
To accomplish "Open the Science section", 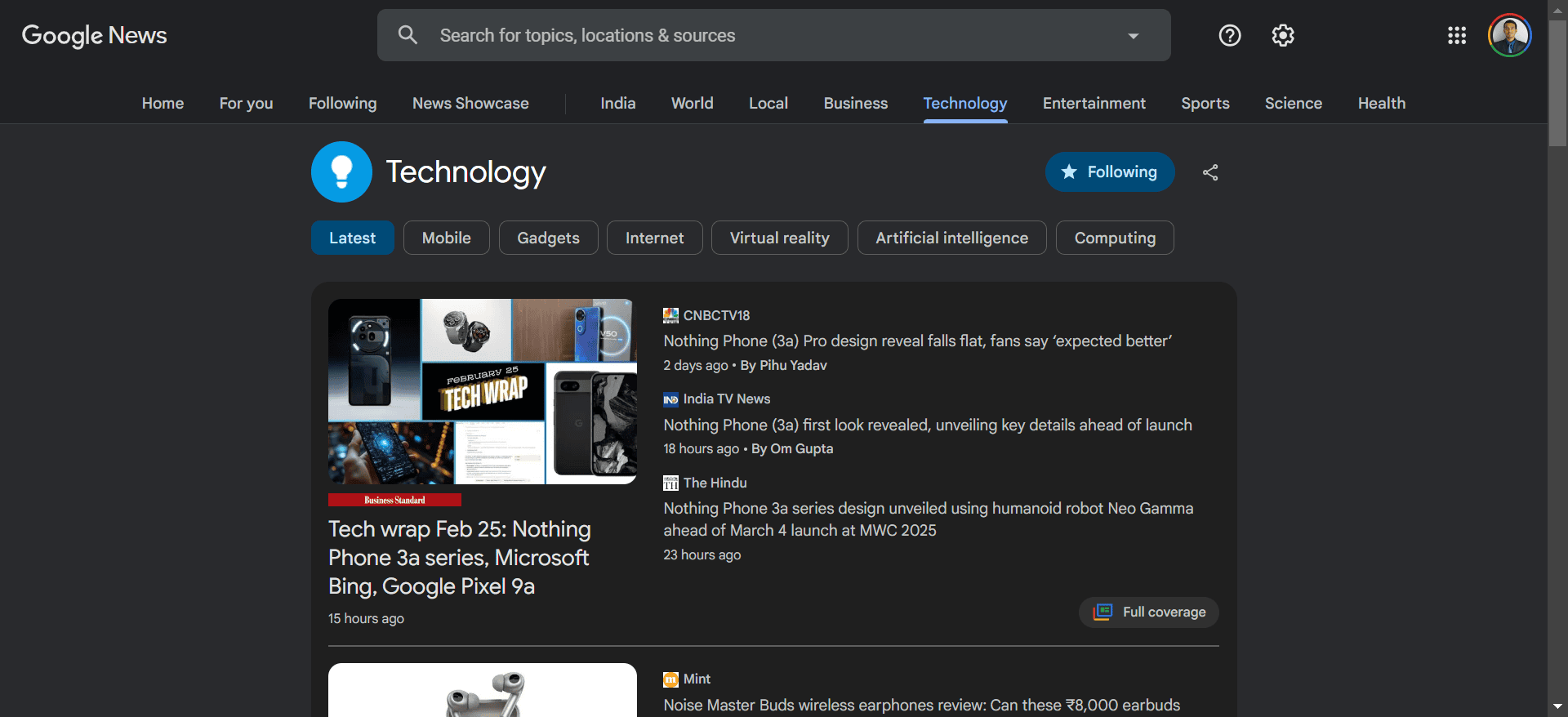I will 1293,103.
